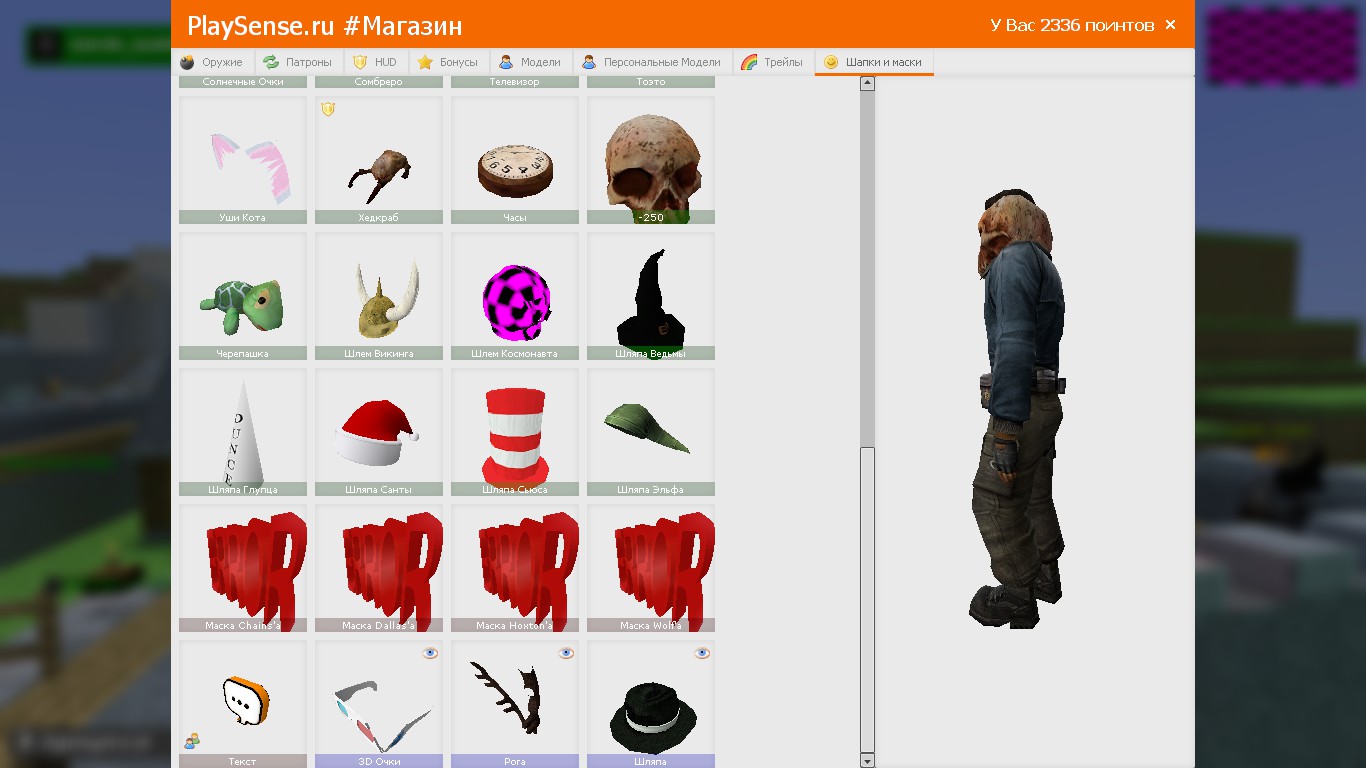The width and height of the screenshot is (1366, 768).
Task: Select the Текст speech bubble item
Action: (x=243, y=704)
